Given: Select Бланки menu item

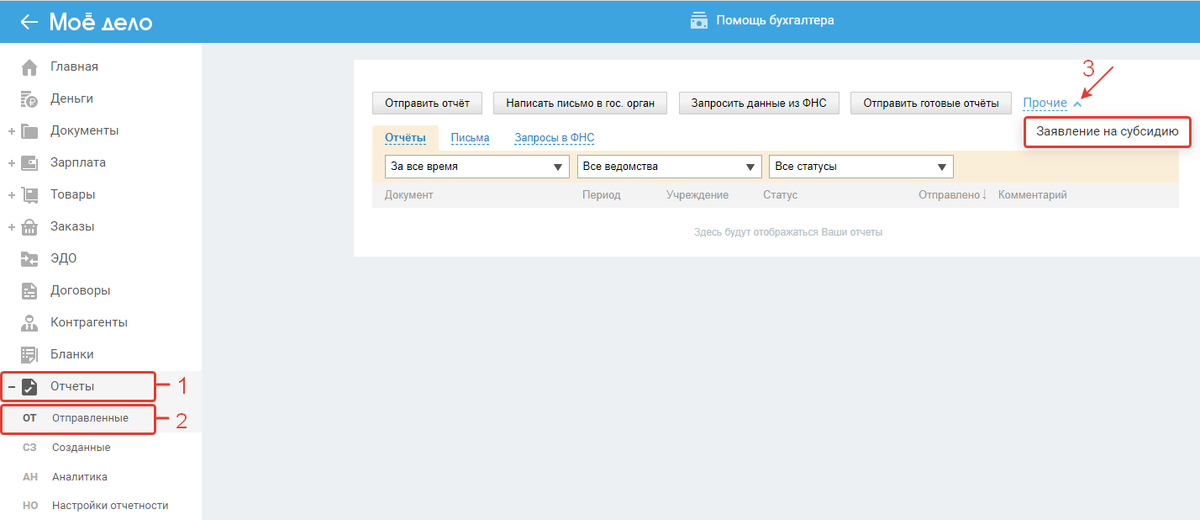Looking at the screenshot, I should coord(72,355).
